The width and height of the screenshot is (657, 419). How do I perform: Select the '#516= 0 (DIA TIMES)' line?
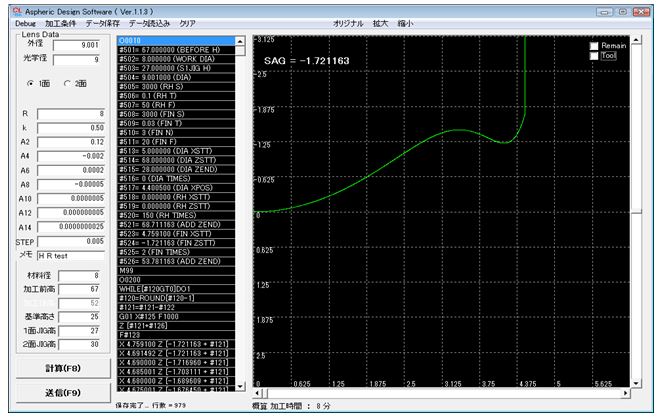click(176, 178)
